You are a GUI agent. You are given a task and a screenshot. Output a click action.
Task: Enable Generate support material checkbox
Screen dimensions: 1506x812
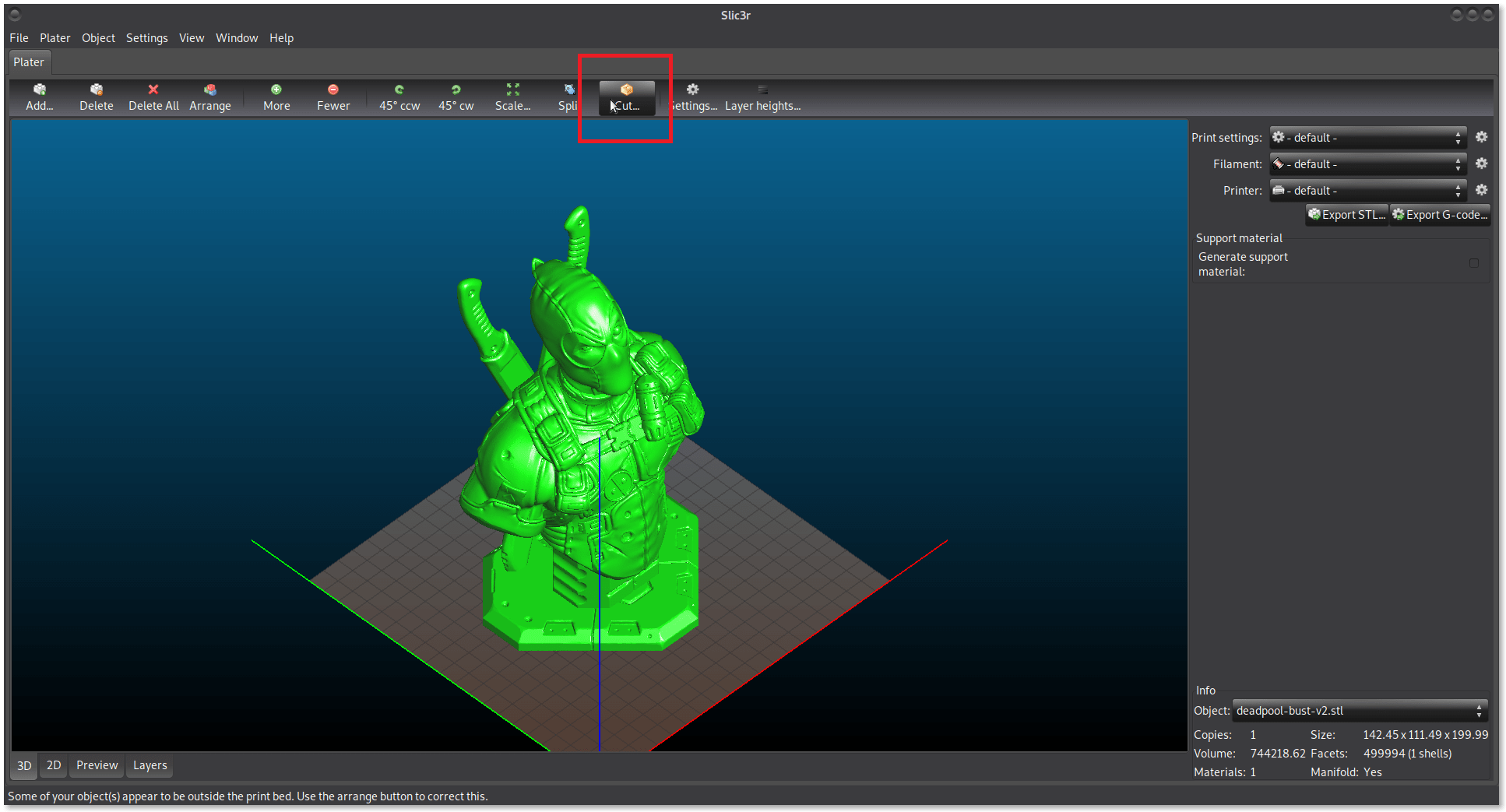pos(1473,263)
